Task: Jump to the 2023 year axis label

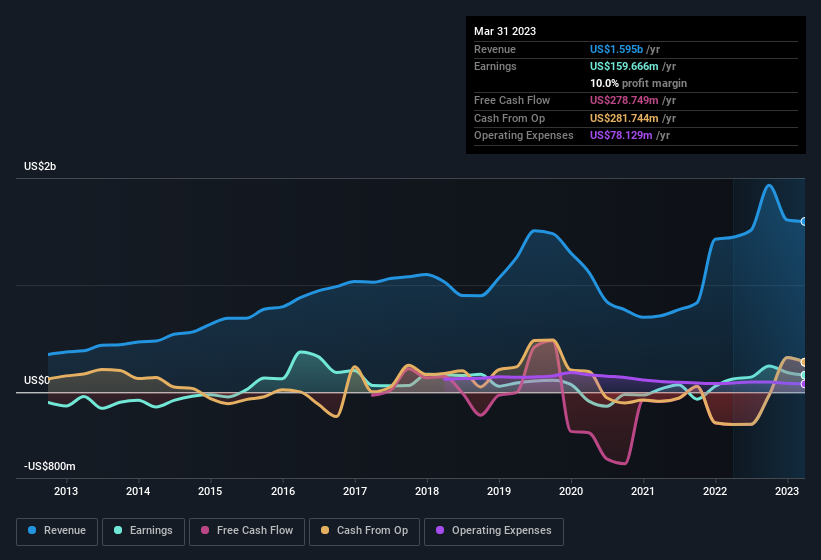Action: click(x=787, y=491)
